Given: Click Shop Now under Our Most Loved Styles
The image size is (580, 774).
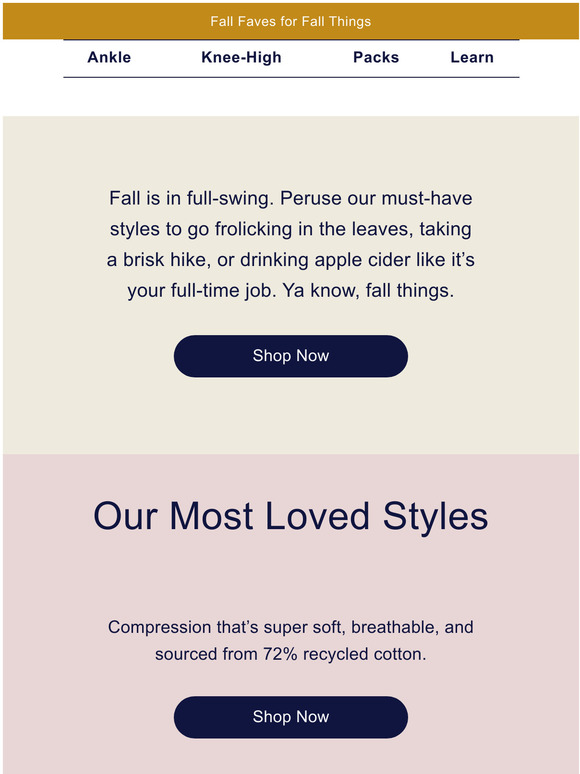Looking at the screenshot, I should pos(291,717).
